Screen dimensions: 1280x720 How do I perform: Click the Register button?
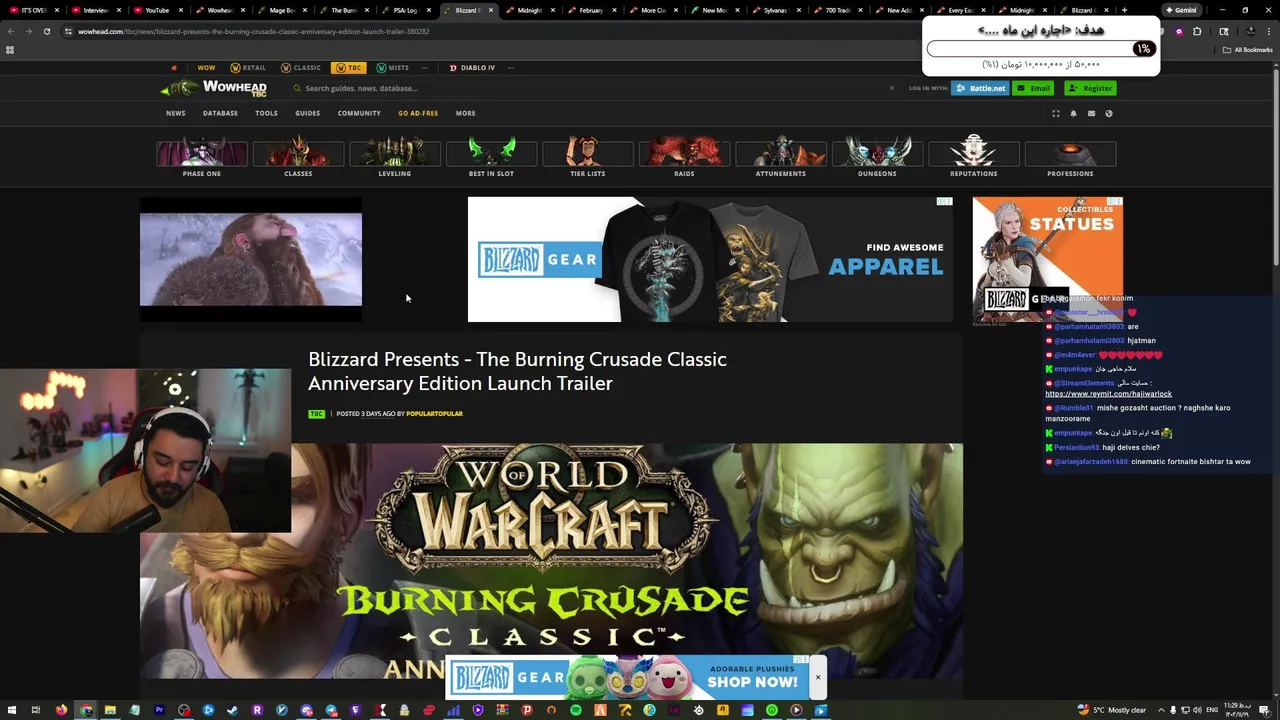tap(1090, 88)
